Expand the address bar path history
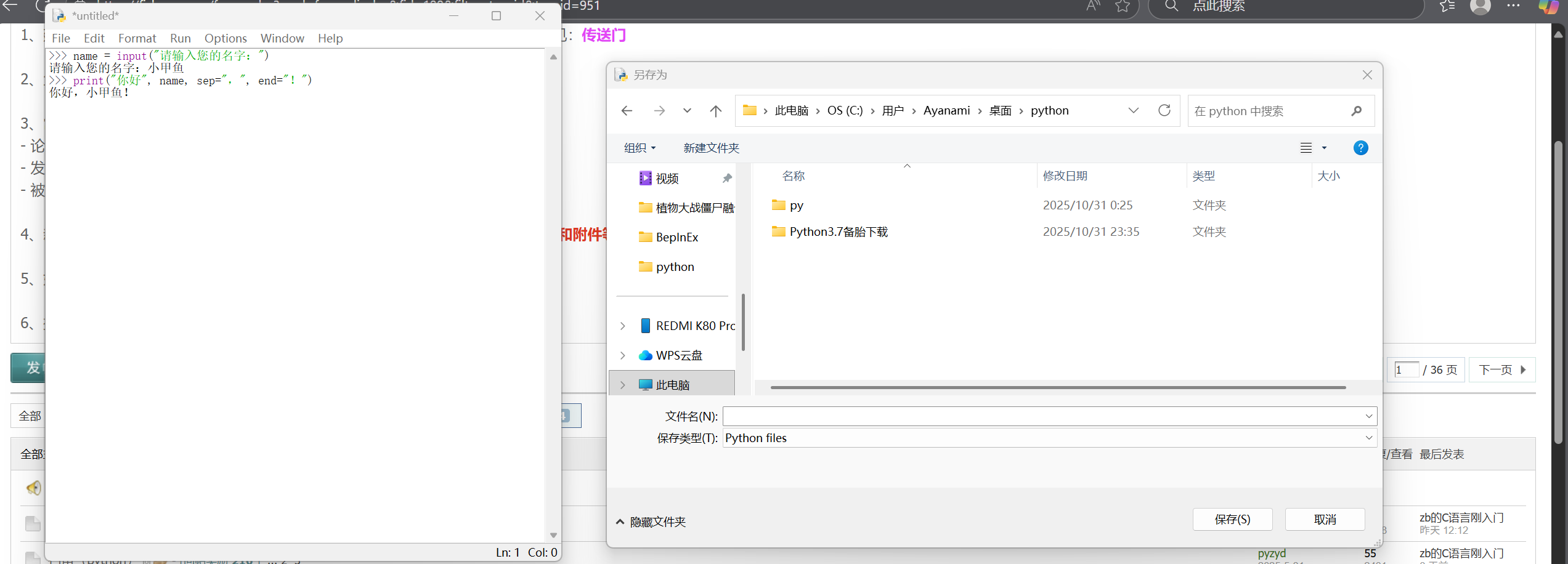Viewport: 1568px width, 564px height. coord(1133,111)
